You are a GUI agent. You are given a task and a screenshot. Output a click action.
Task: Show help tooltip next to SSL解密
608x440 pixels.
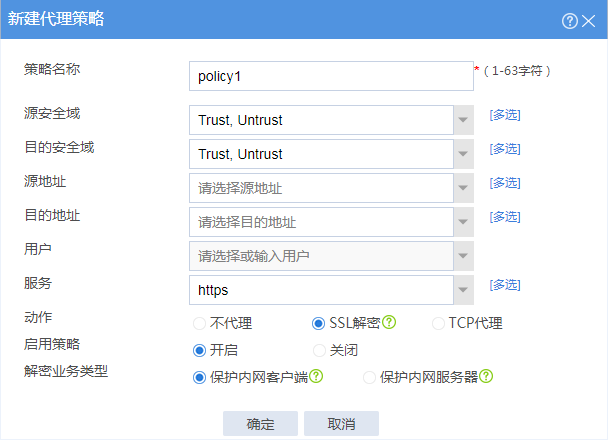click(389, 322)
